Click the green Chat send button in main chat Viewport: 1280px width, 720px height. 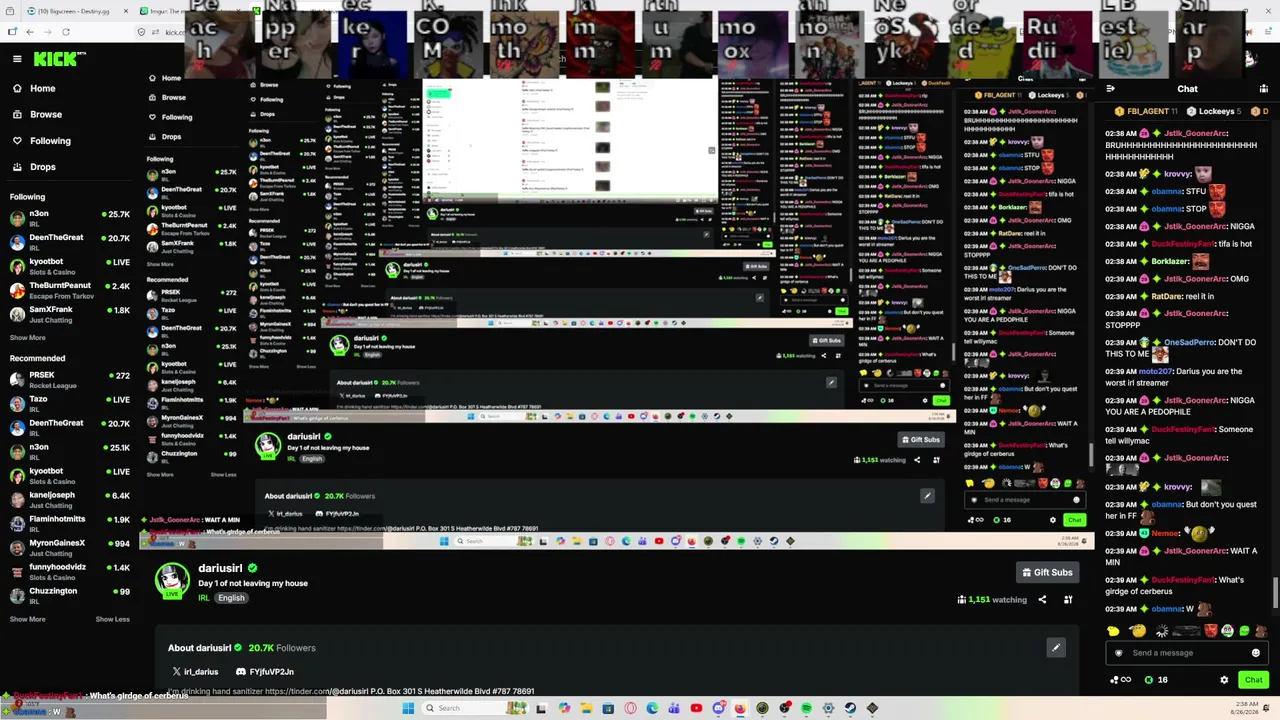click(1254, 680)
